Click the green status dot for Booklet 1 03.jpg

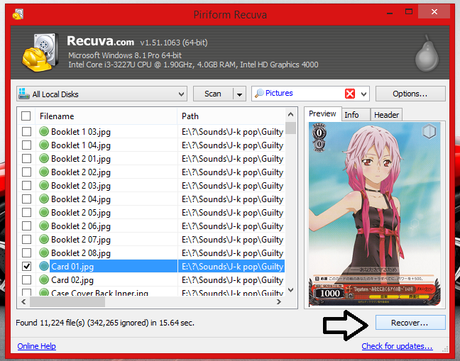tap(44, 131)
